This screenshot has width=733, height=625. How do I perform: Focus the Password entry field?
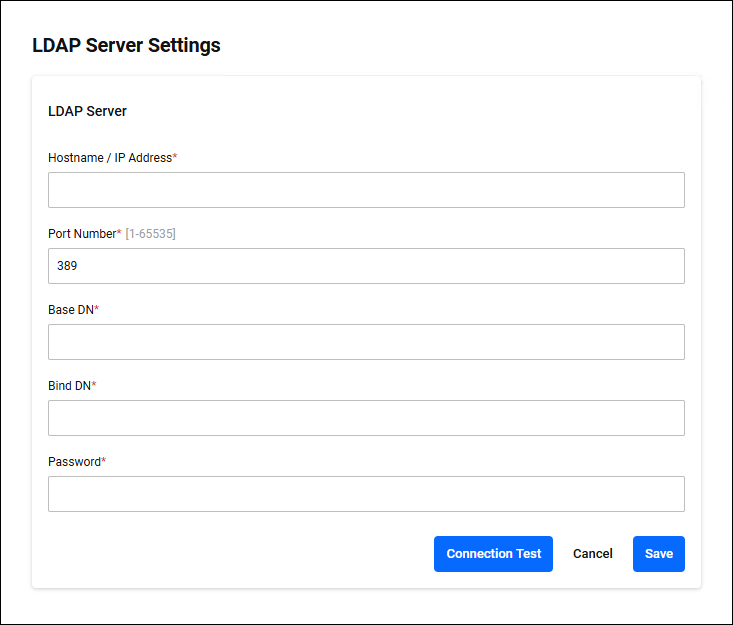[x=366, y=494]
